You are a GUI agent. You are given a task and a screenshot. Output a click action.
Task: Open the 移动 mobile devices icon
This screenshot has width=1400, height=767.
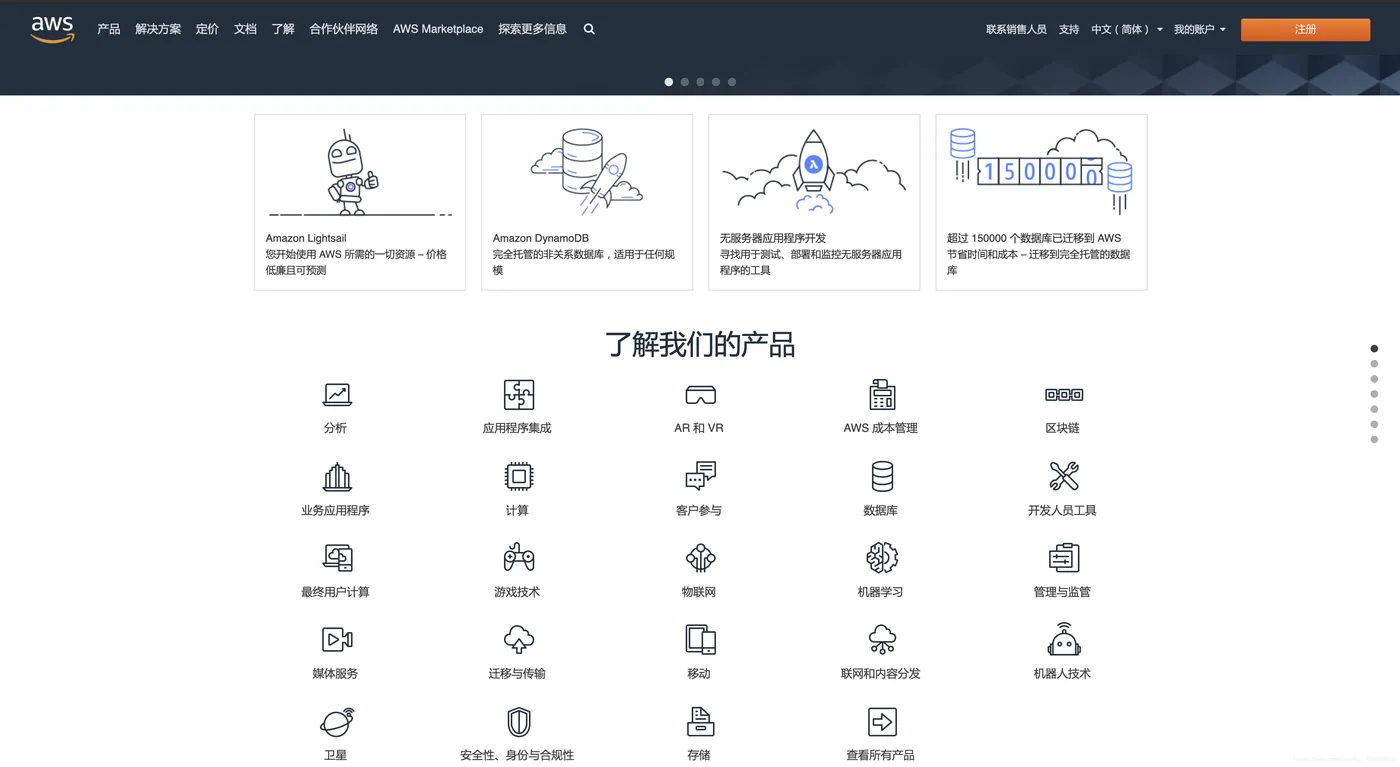(700, 639)
